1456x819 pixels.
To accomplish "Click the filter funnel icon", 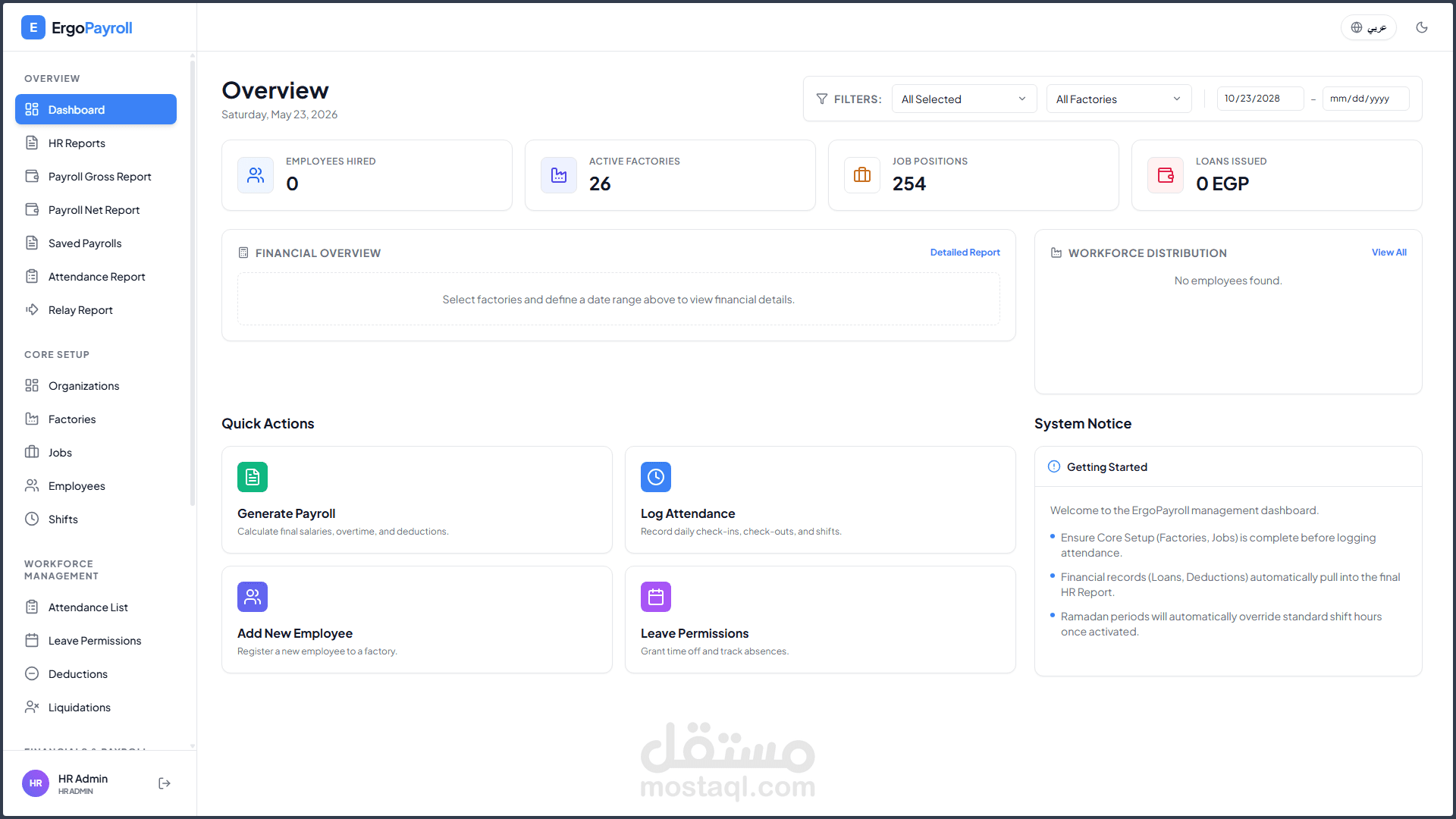I will (x=822, y=99).
